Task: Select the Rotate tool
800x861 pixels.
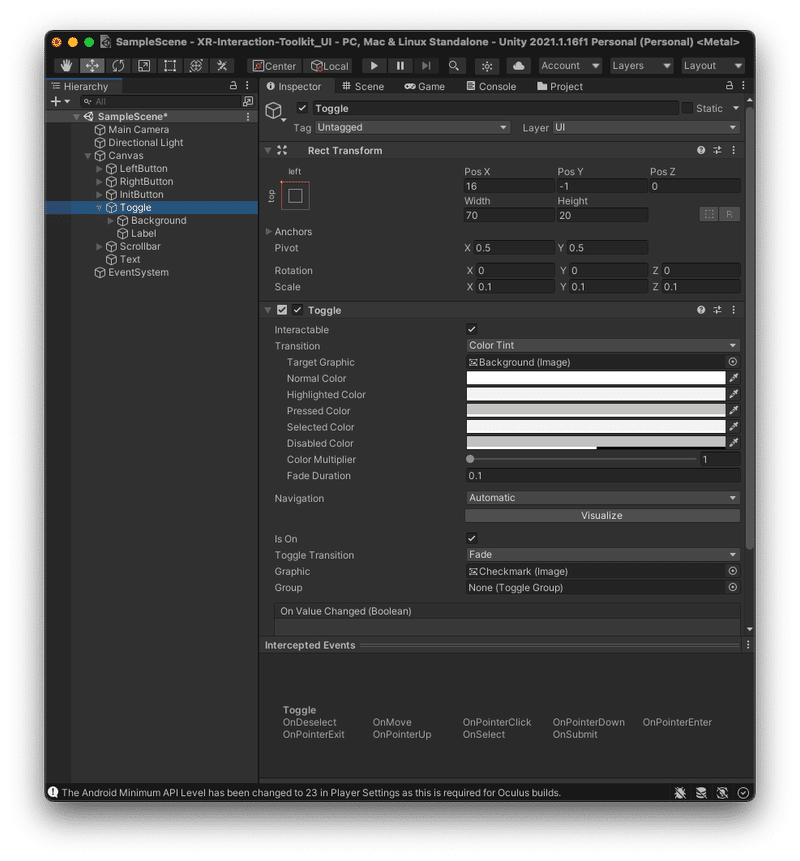Action: coord(117,65)
